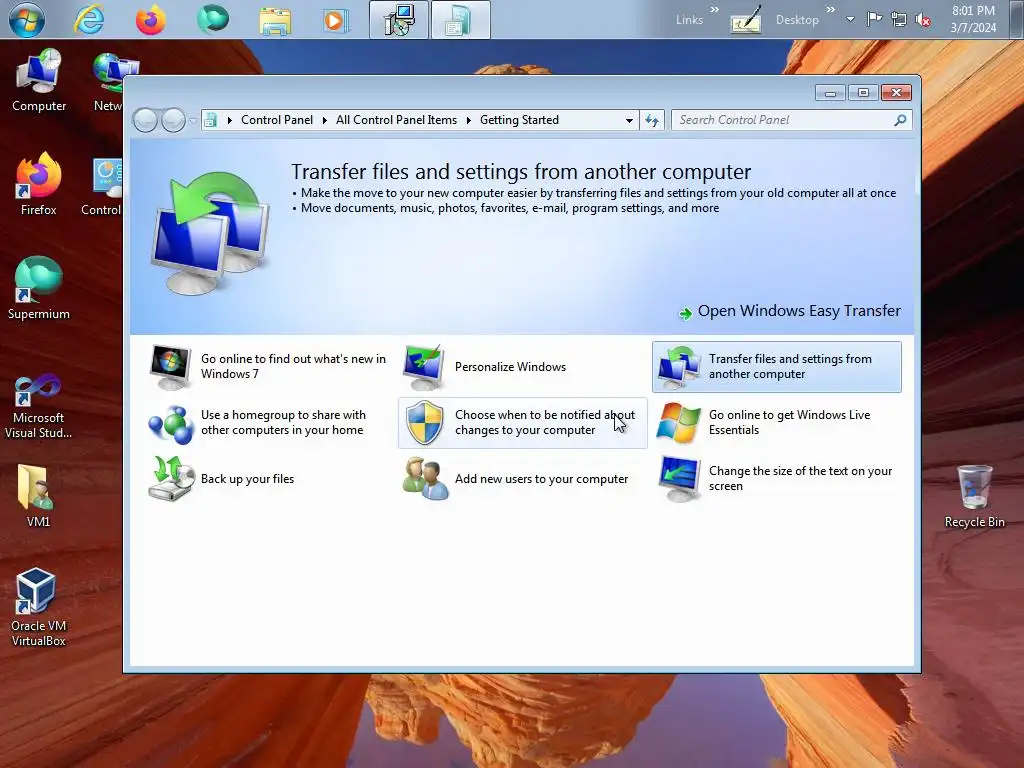This screenshot has width=1024, height=768.
Task: Open the clock showing 8:01 PM
Action: [973, 19]
